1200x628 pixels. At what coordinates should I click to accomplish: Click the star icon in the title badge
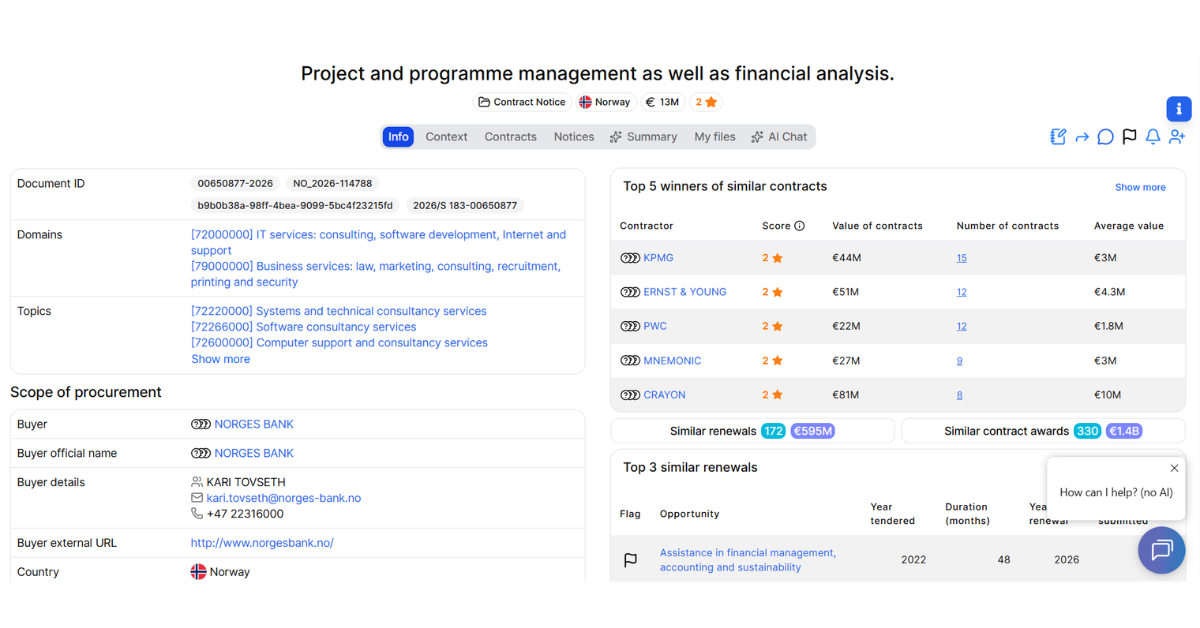point(711,102)
